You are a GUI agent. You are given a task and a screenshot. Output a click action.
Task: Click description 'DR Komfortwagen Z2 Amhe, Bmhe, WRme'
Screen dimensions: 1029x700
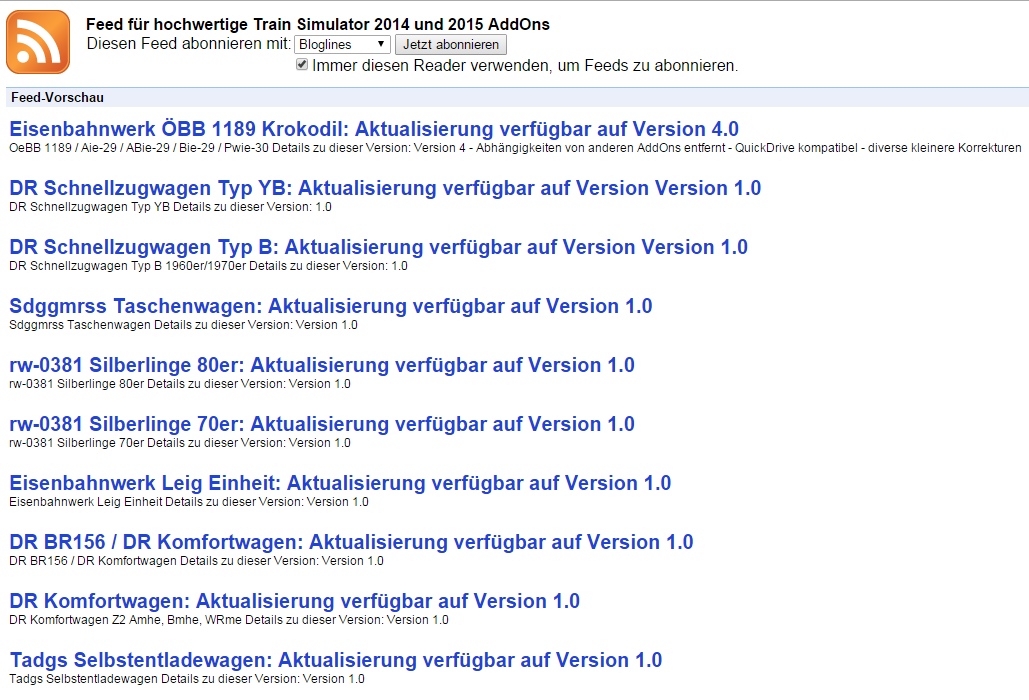229,620
